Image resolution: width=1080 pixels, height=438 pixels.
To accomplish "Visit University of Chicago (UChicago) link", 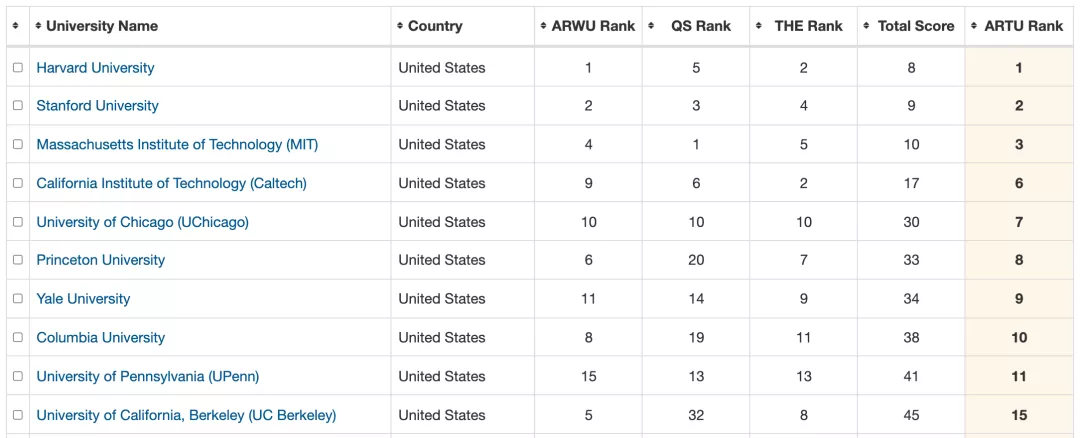I will pos(143,222).
